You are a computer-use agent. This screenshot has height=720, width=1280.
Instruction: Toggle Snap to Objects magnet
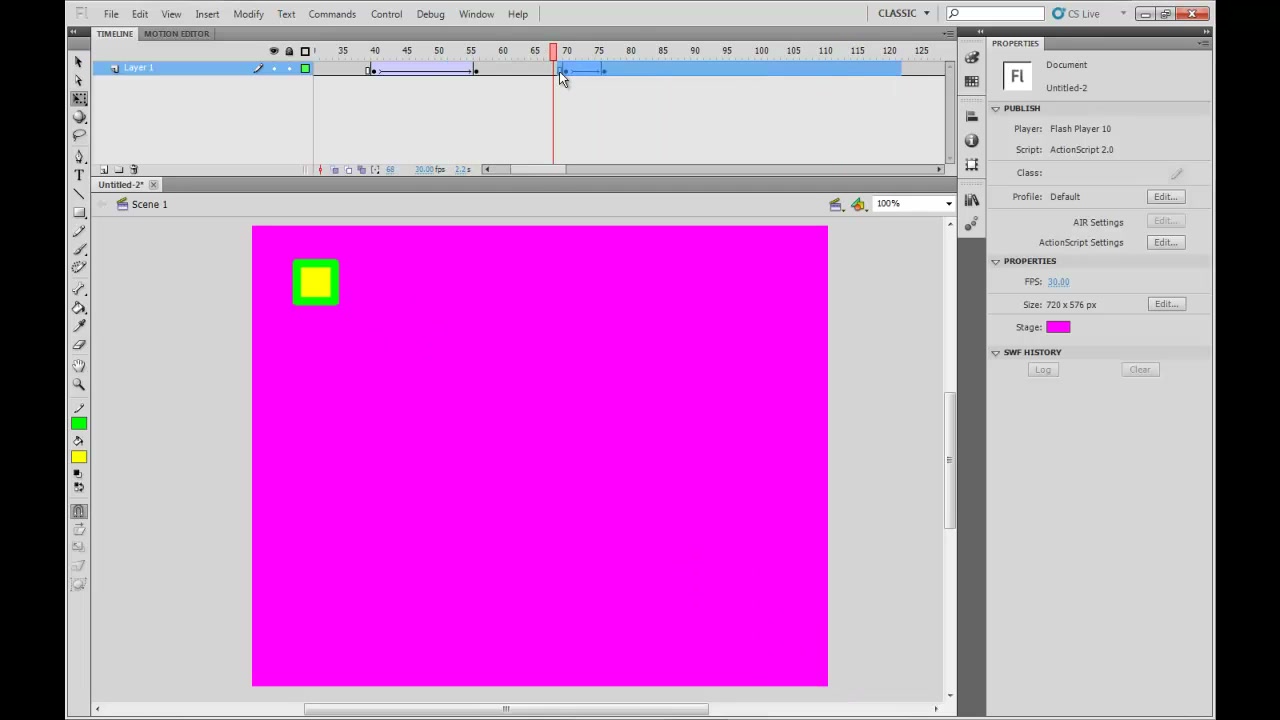point(79,511)
